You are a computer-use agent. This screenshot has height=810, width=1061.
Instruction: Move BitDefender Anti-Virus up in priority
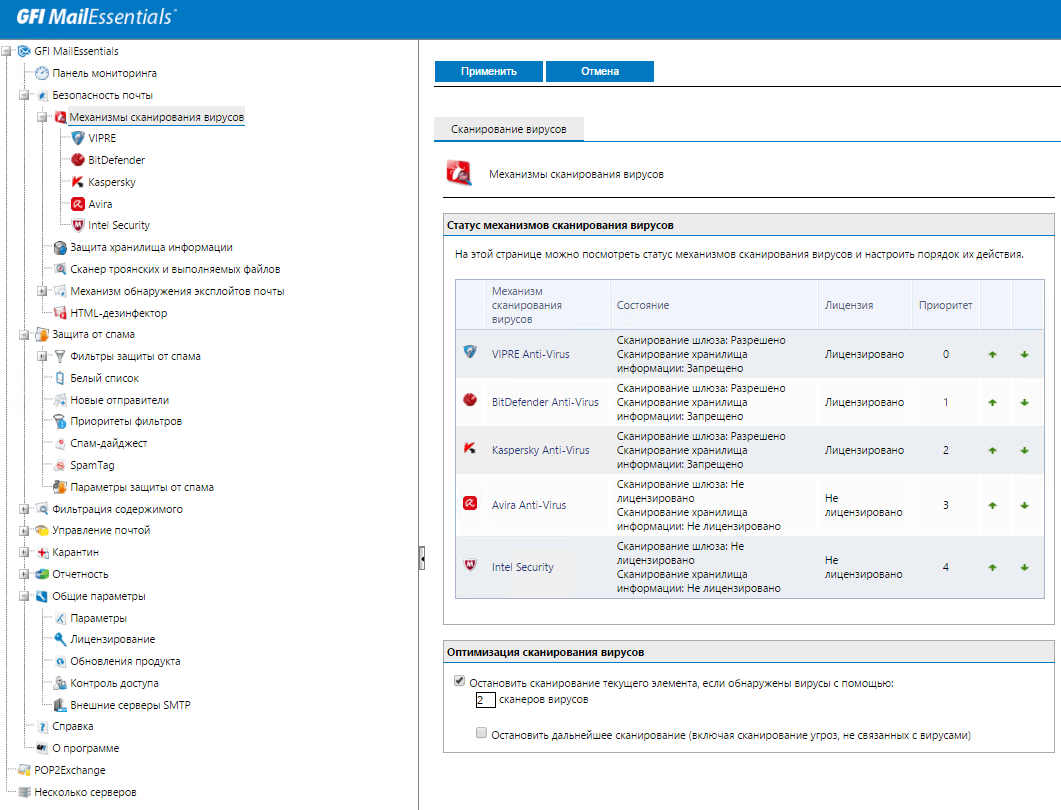click(992, 403)
